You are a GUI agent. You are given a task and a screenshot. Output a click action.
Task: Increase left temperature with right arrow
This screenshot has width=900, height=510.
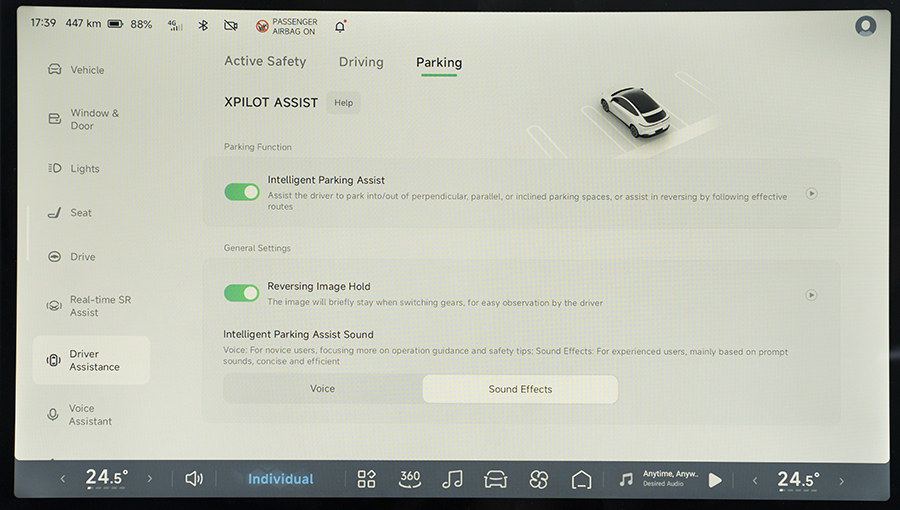click(150, 479)
